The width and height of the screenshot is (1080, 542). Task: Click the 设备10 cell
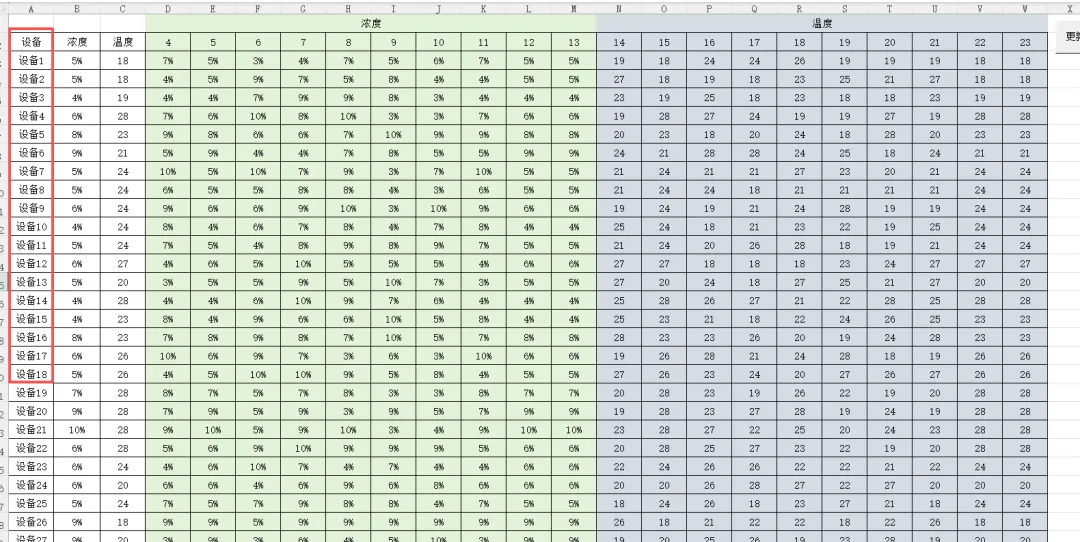pyautogui.click(x=31, y=227)
